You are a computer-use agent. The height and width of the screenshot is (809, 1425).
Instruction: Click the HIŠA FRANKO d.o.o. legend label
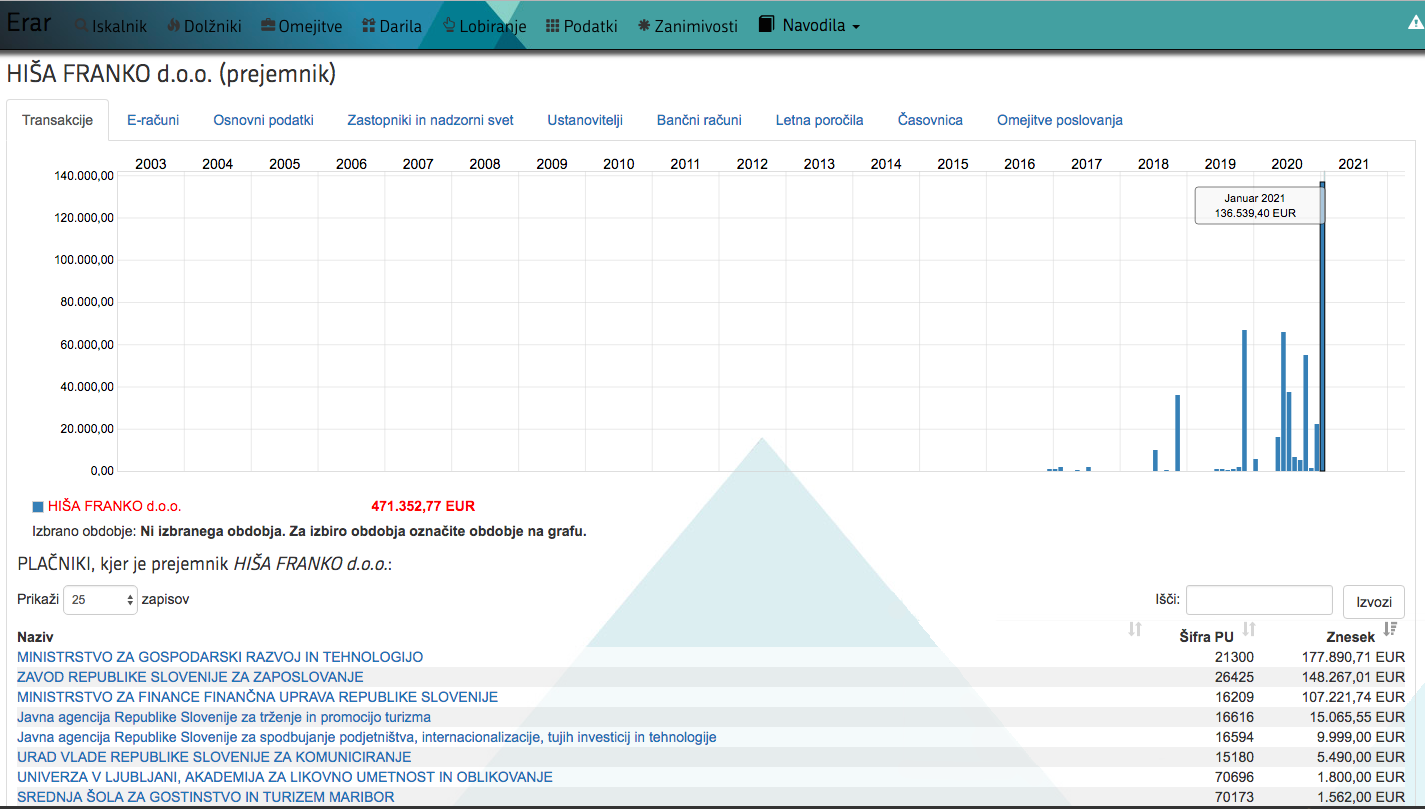[x=115, y=507]
